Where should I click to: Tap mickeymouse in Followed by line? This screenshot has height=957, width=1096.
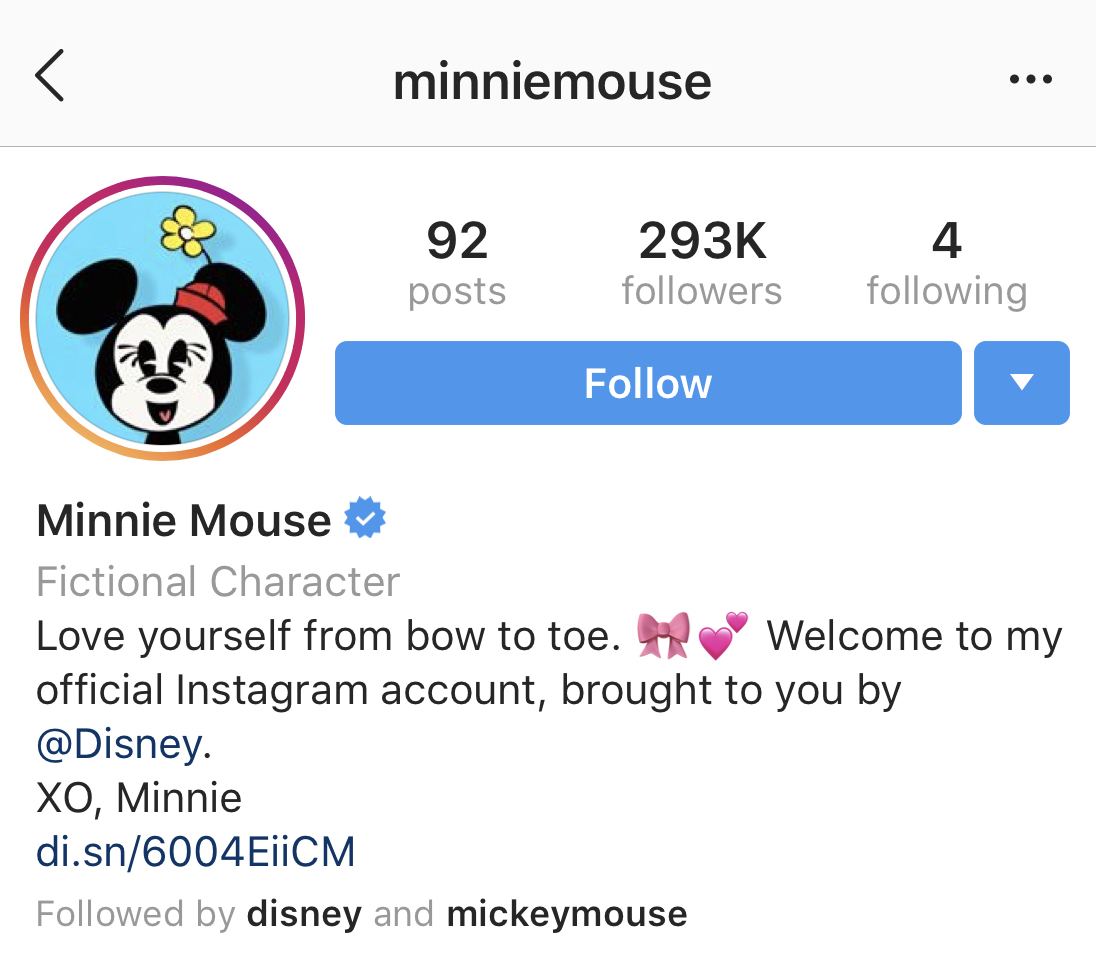(567, 913)
